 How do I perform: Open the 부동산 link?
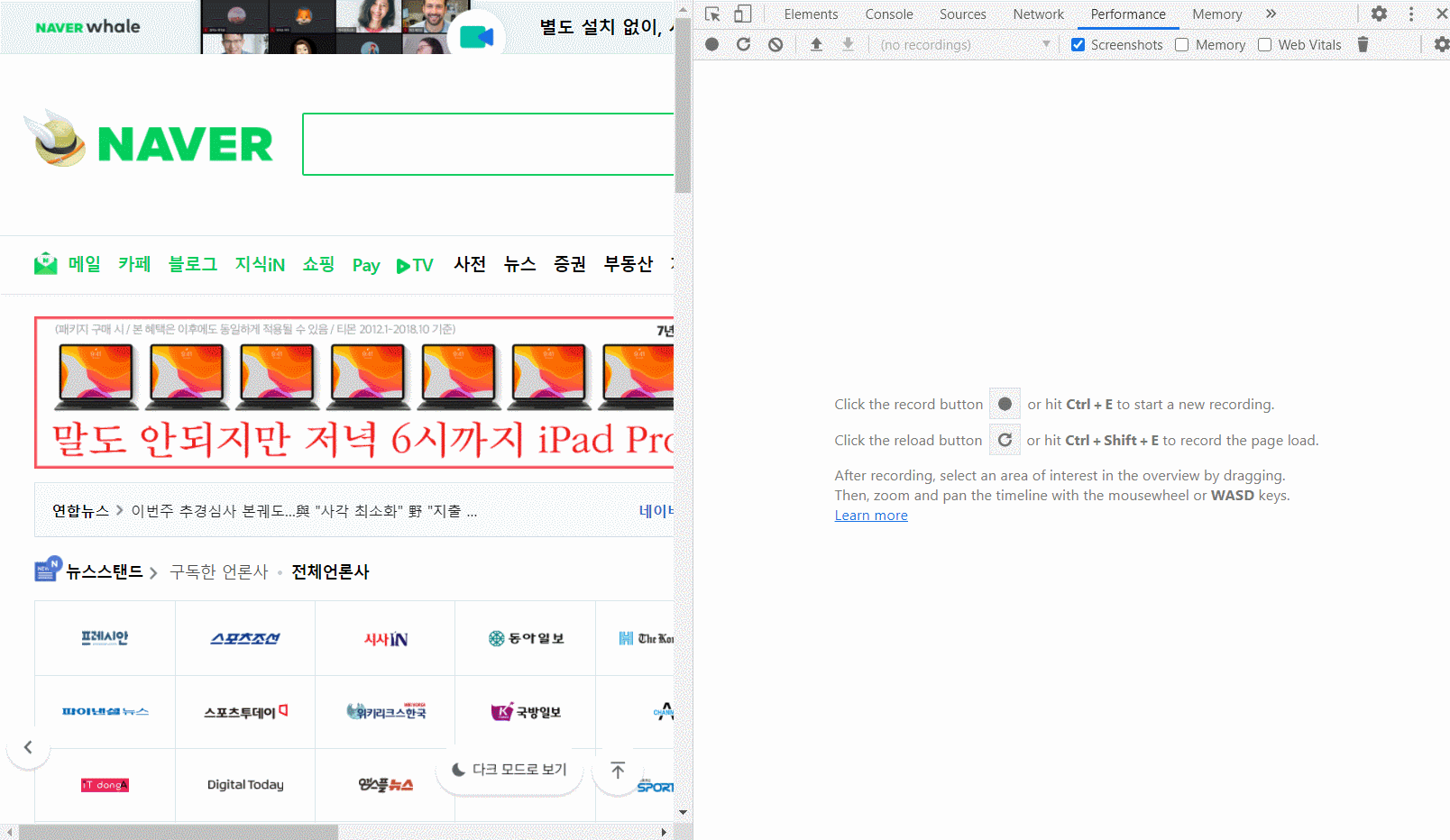click(x=629, y=264)
